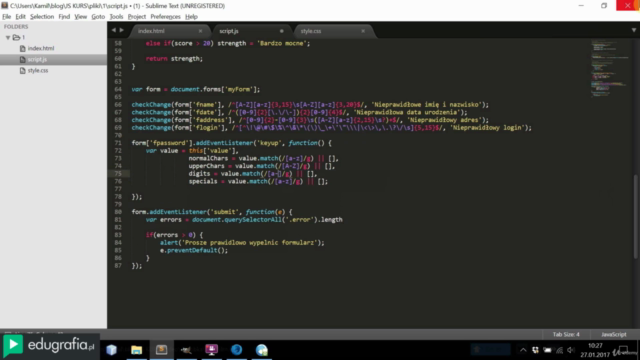640x360 pixels.
Task: Open the Help menu
Action: 191,17
